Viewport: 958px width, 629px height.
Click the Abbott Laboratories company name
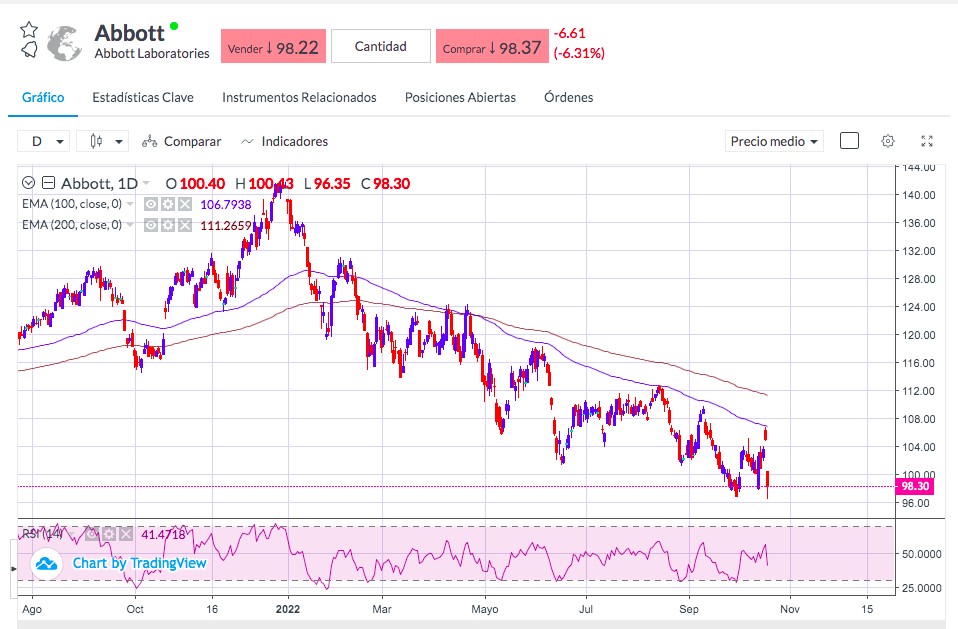[152, 54]
